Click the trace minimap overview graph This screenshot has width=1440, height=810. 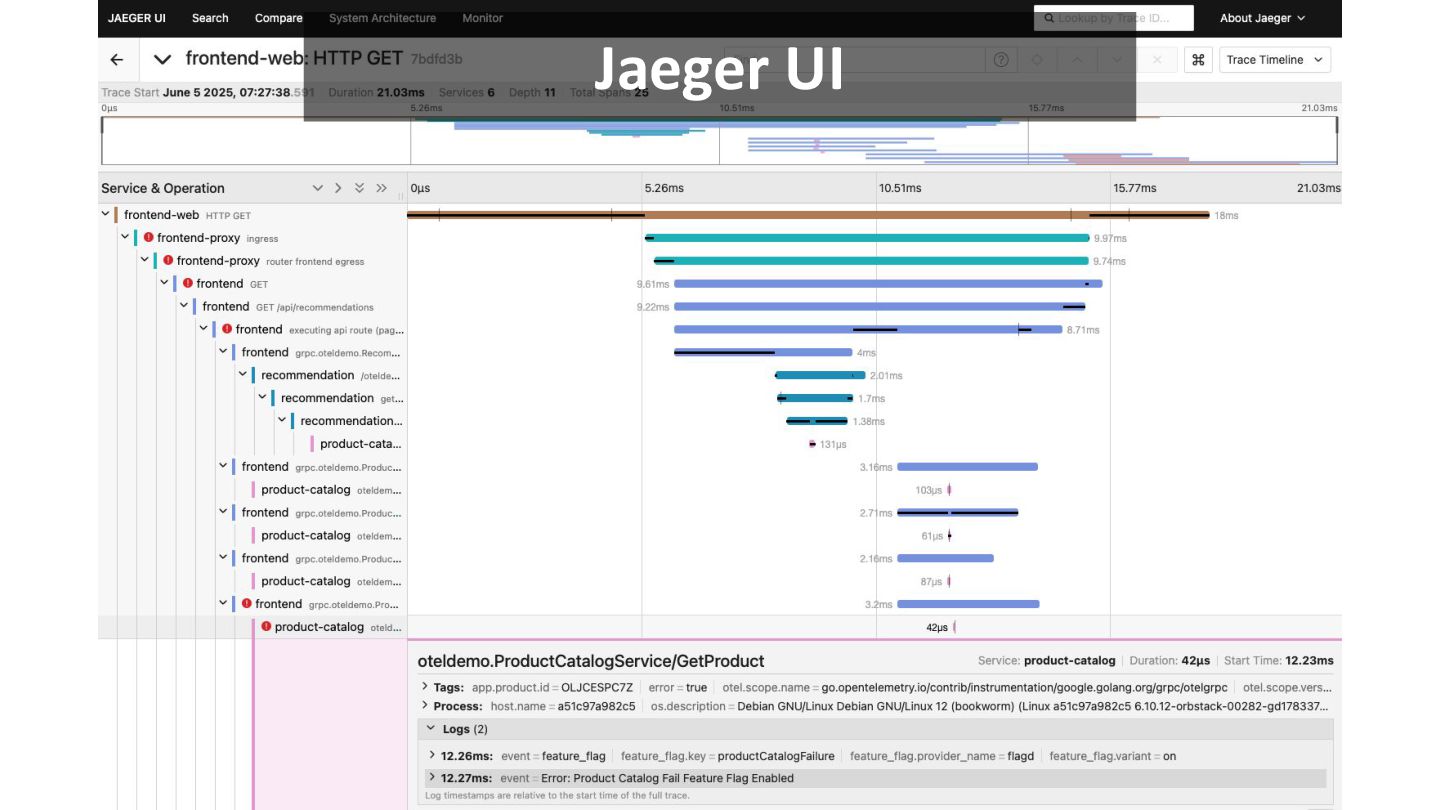click(x=719, y=140)
